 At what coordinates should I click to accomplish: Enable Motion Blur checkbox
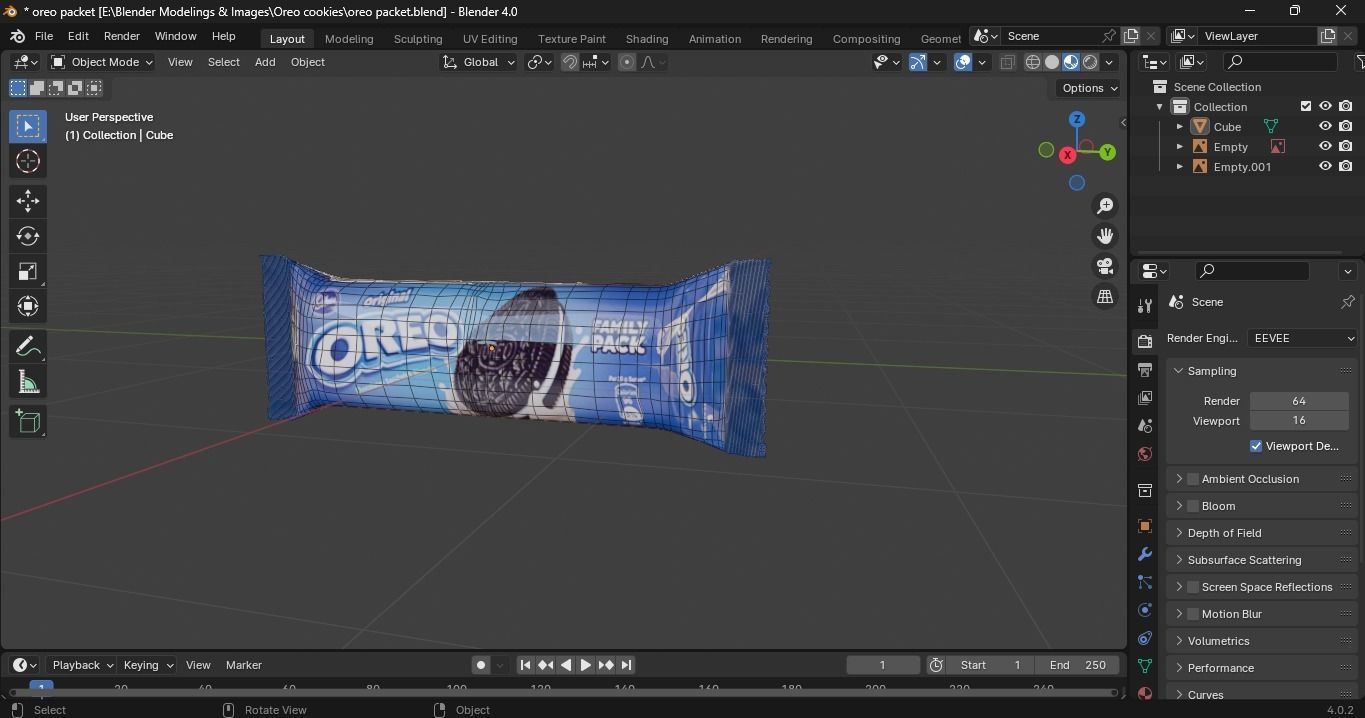tap(1193, 614)
